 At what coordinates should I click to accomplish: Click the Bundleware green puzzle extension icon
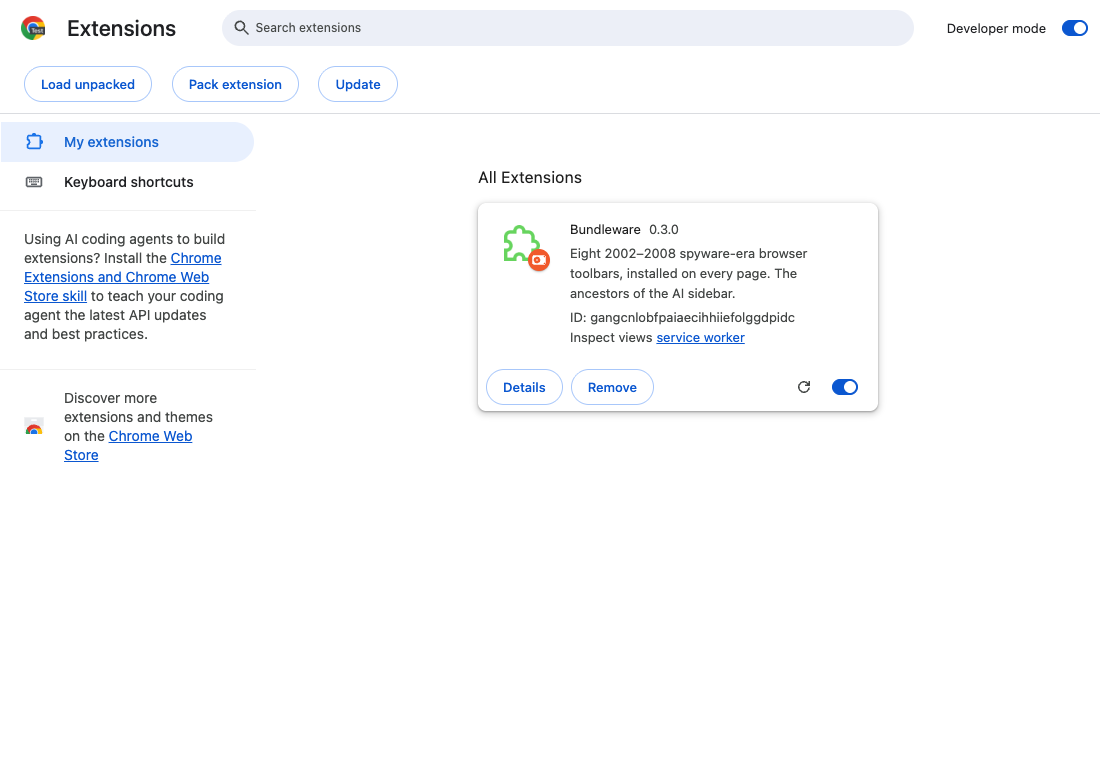[x=525, y=247]
